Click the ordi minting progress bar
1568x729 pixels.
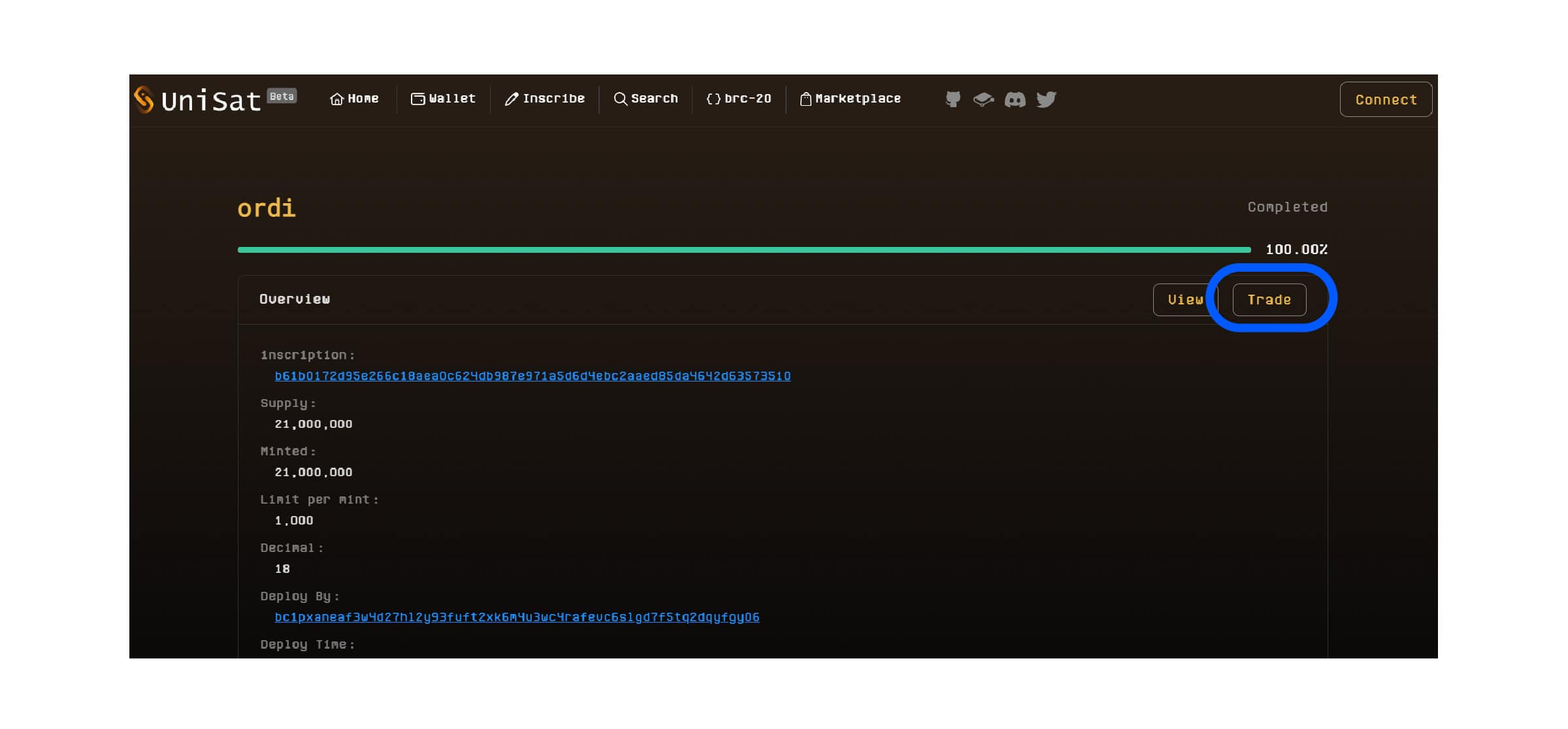744,250
